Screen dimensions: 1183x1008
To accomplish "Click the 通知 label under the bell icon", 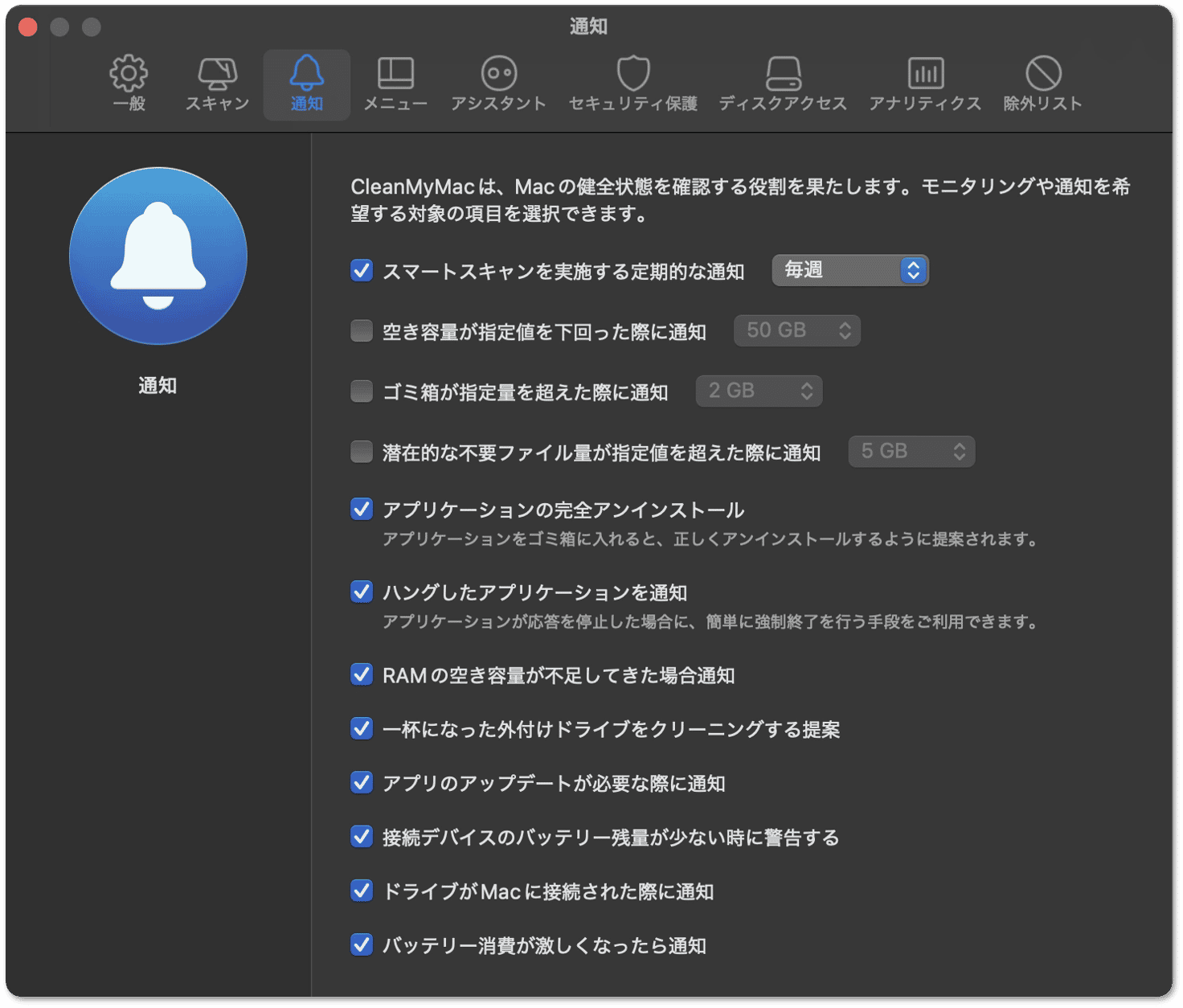I will [158, 386].
